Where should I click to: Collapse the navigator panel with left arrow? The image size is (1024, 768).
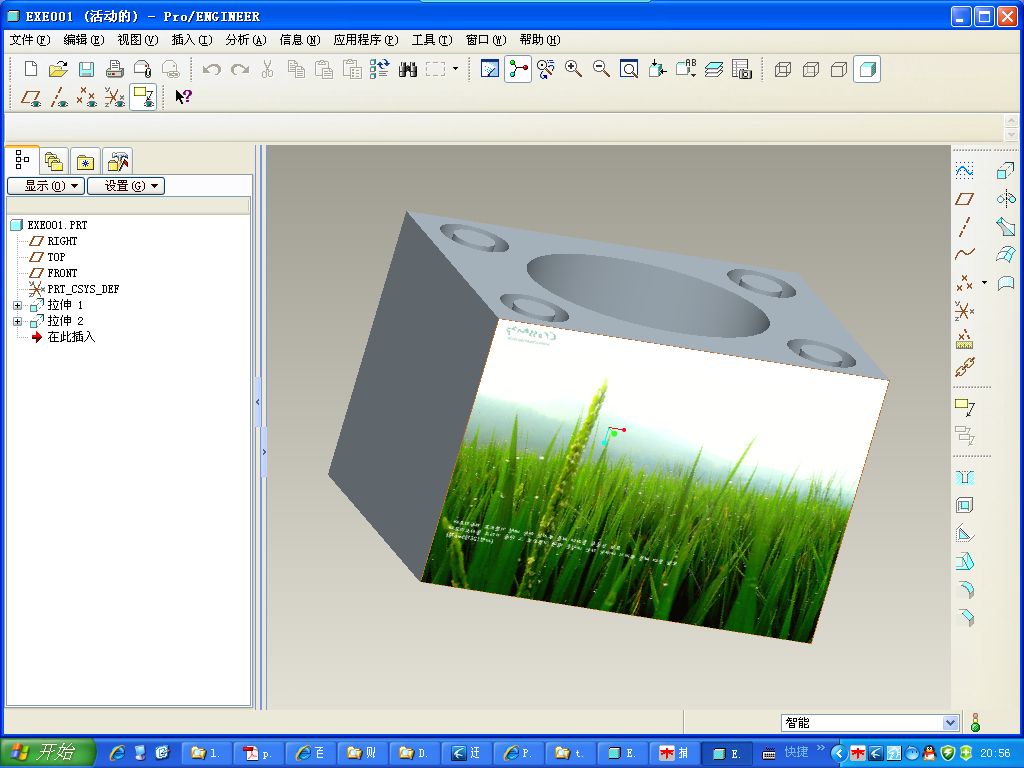[257, 402]
